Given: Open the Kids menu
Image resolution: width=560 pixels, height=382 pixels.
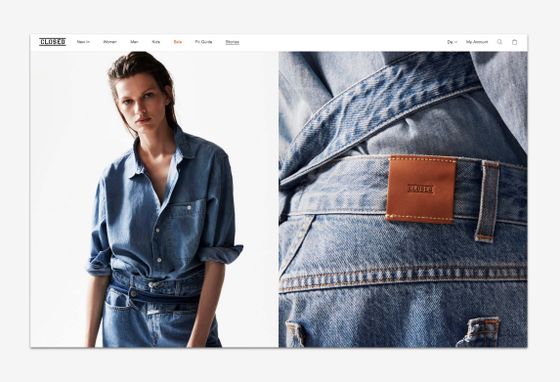Looking at the screenshot, I should pos(156,42).
